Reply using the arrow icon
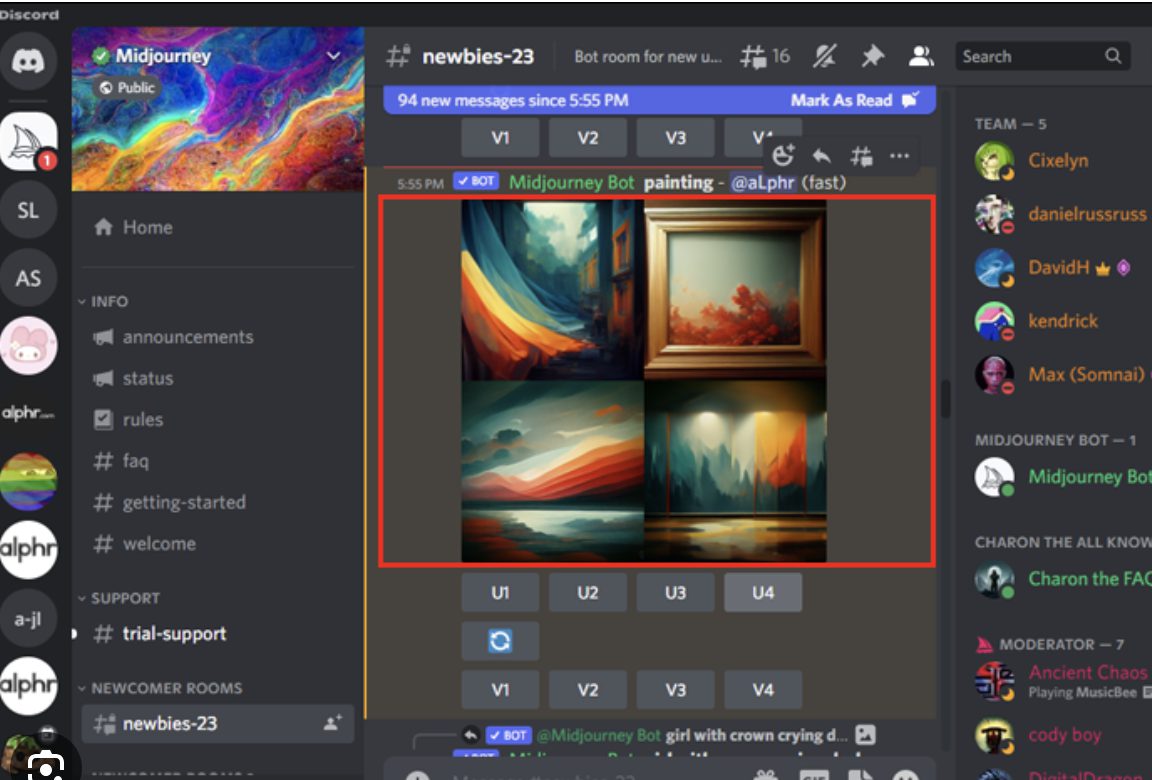 click(x=820, y=155)
